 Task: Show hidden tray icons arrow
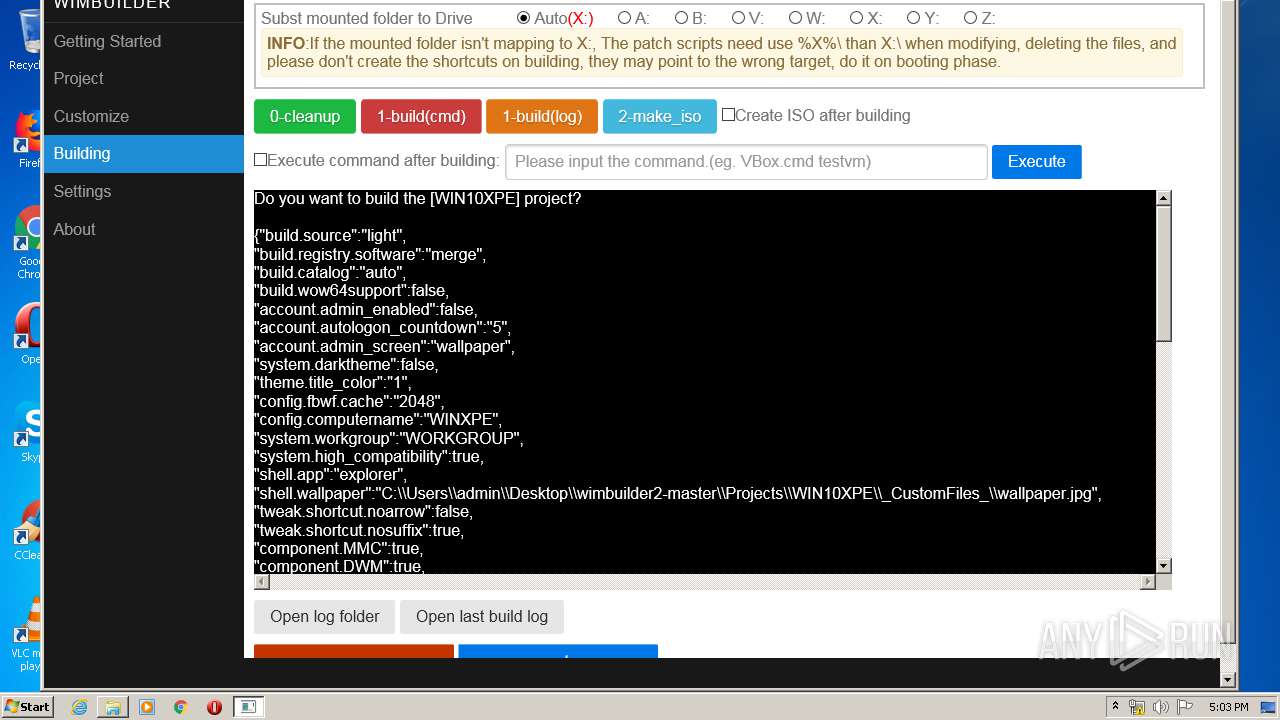pos(1115,707)
